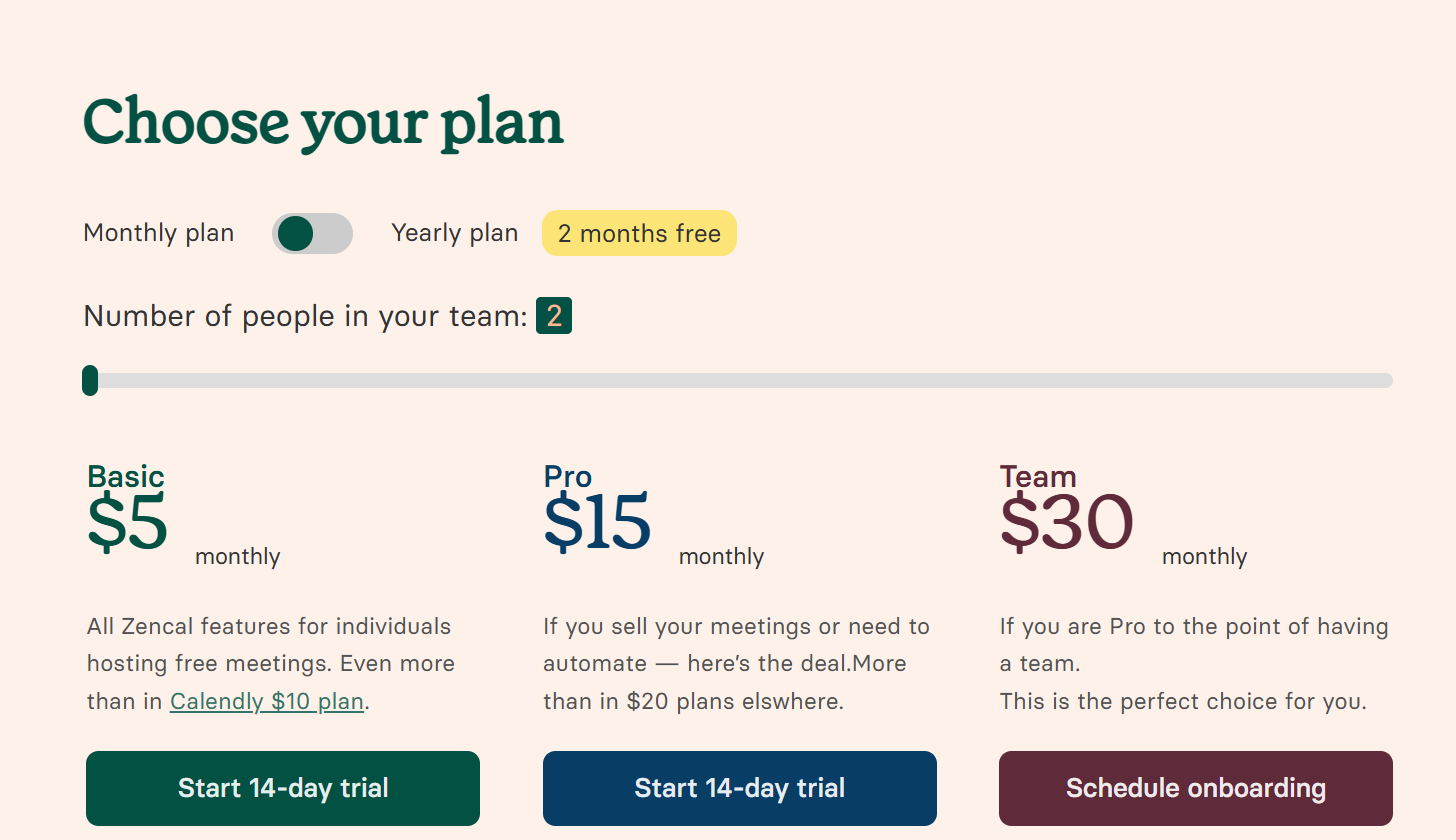This screenshot has width=1456, height=840.
Task: Select the Team plan heading
Action: tap(1038, 477)
